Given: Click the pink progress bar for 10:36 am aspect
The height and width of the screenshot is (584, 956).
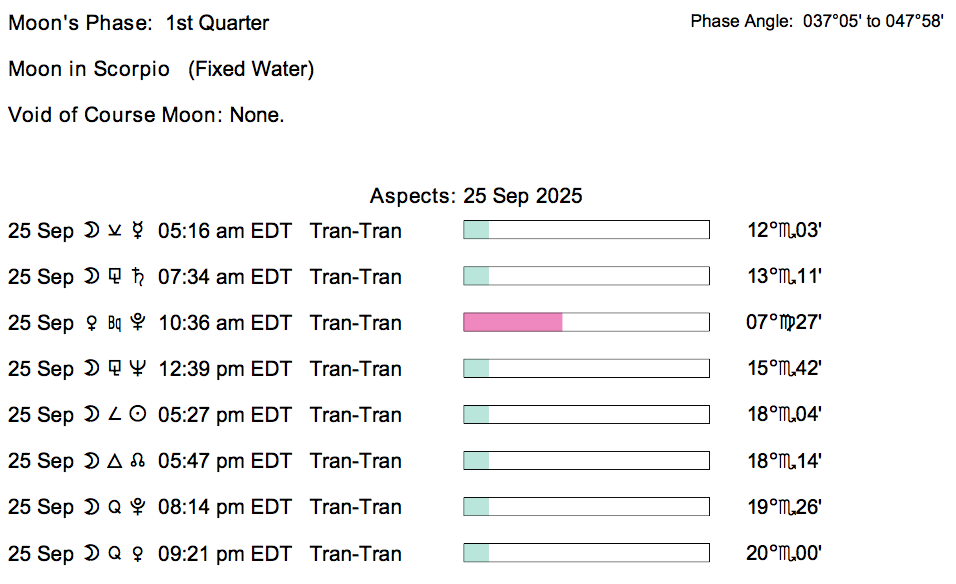Looking at the screenshot, I should click(x=513, y=322).
